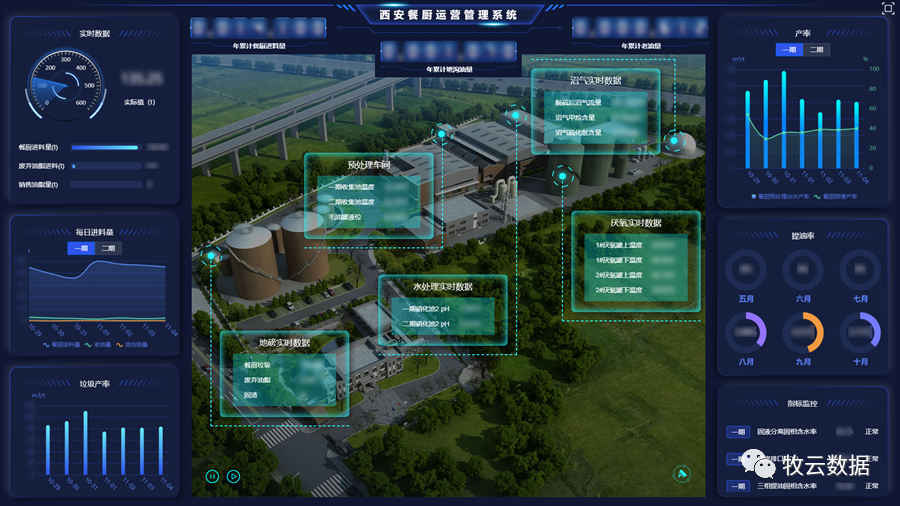
Task: Click the cyan marker on the left silos
Action: pos(211,256)
